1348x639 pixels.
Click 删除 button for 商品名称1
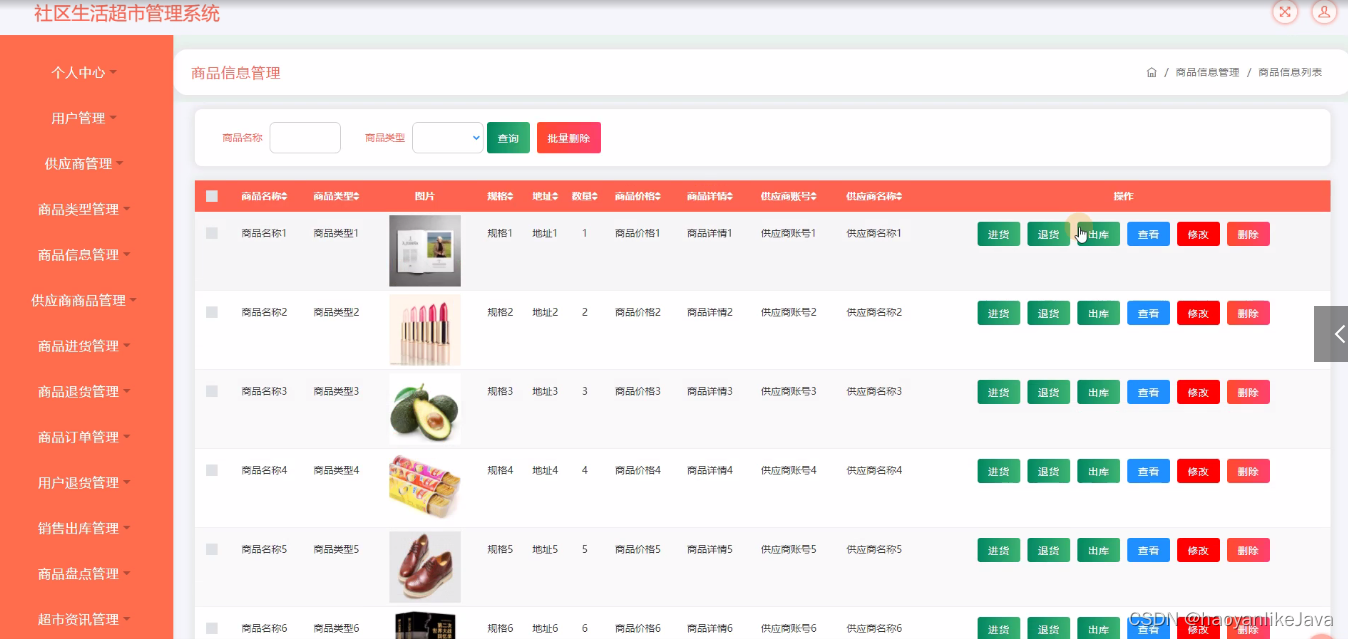1248,234
